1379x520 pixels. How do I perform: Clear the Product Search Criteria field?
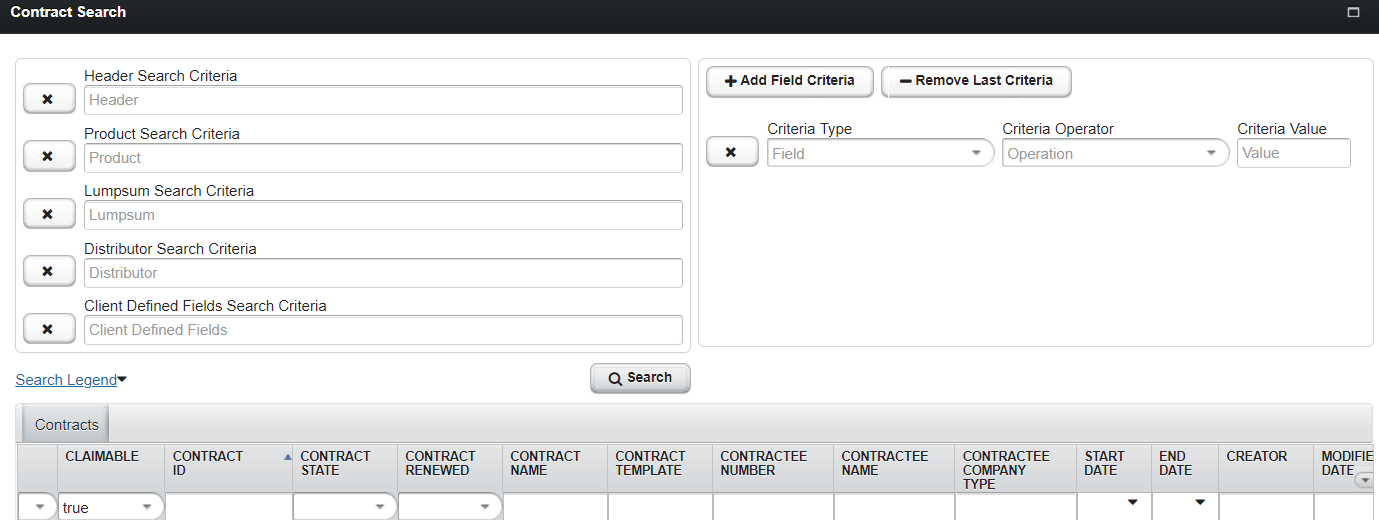point(49,157)
